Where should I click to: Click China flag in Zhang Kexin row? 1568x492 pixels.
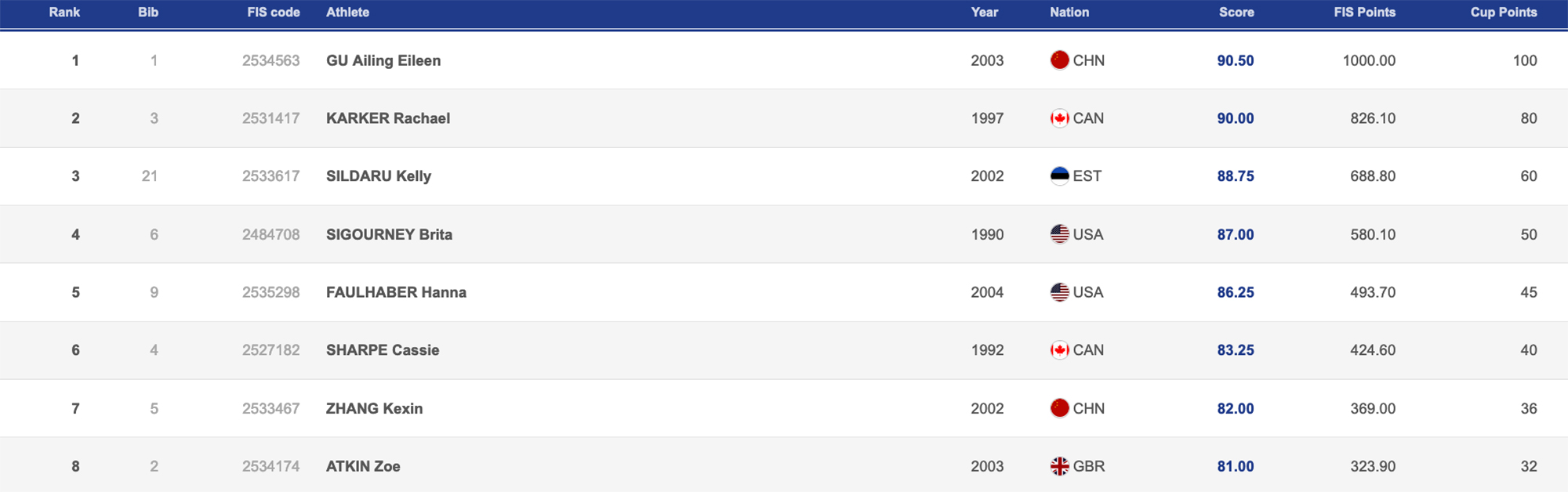coord(1059,408)
